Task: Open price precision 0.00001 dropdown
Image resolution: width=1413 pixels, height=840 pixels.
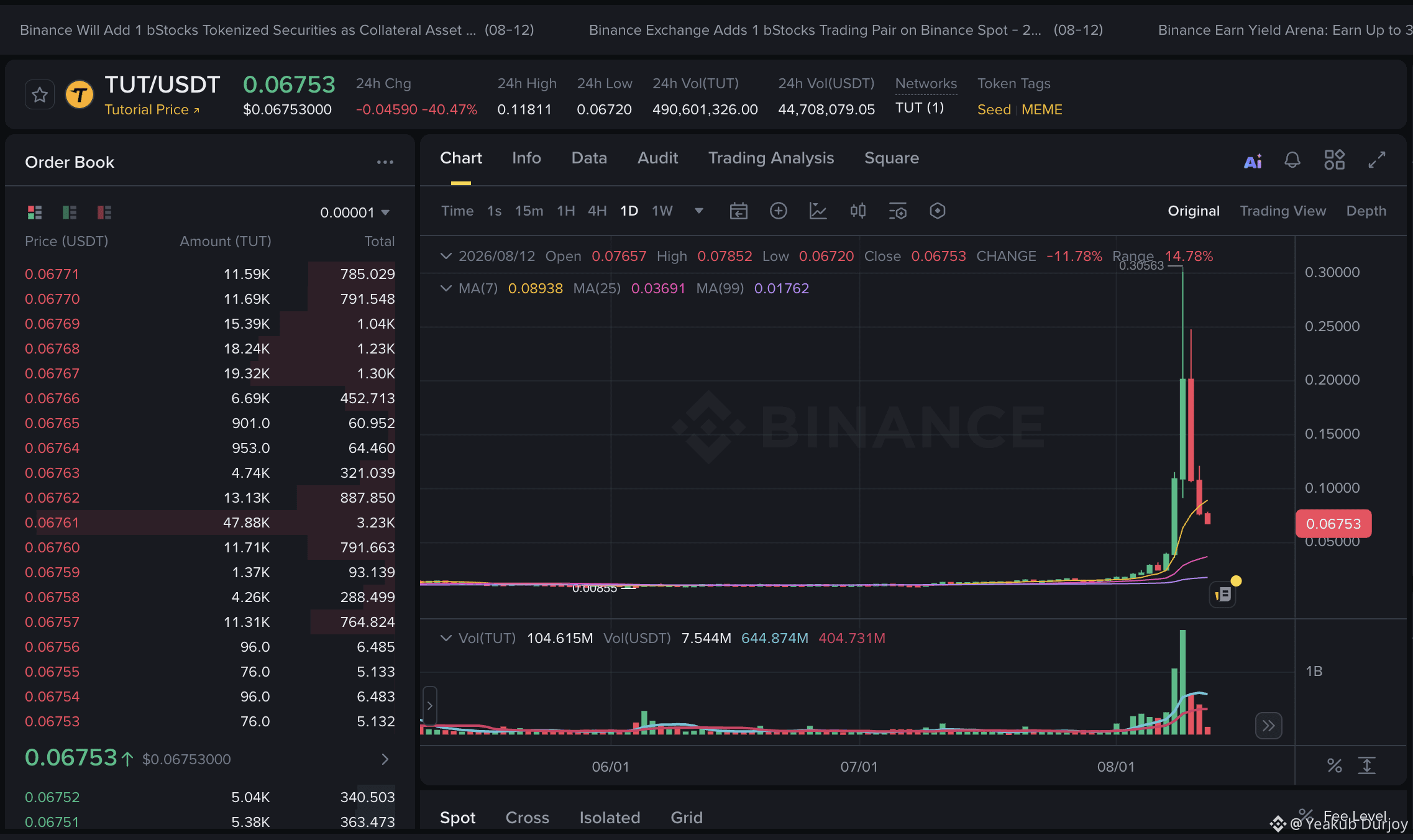Action: (x=355, y=212)
